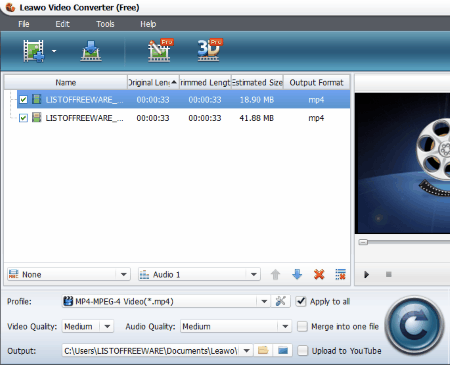Open the File menu
The image size is (450, 365).
coord(24,24)
